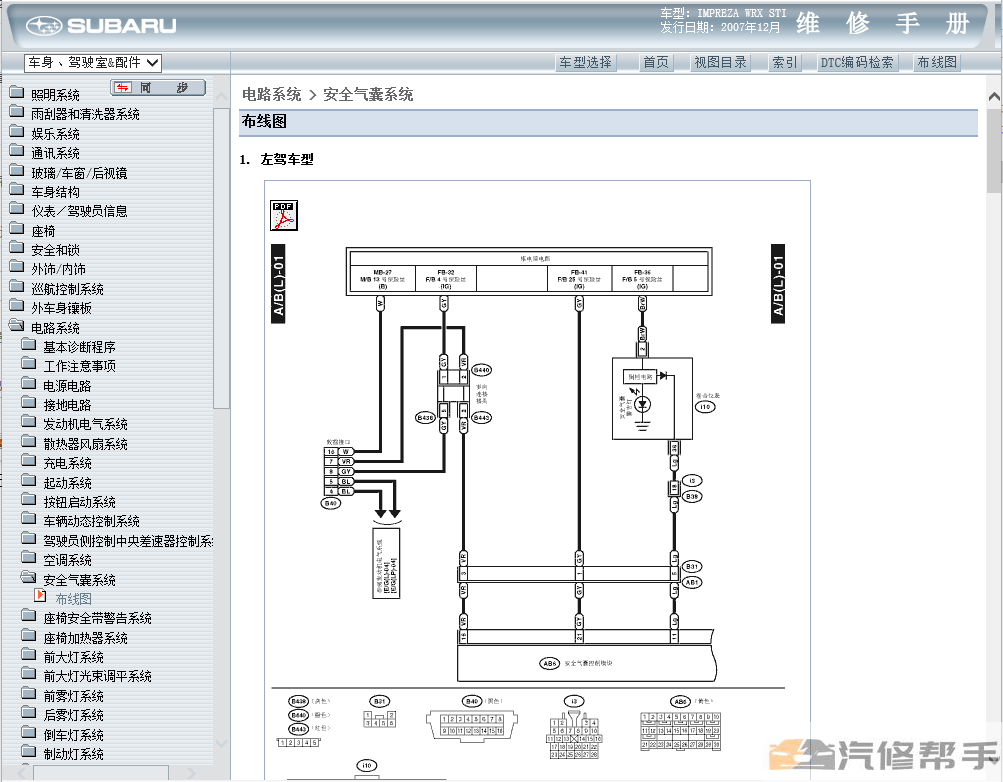Expand 后雾灯系统 tree entry
Viewport: 1003px width, 782px height.
click(73, 716)
